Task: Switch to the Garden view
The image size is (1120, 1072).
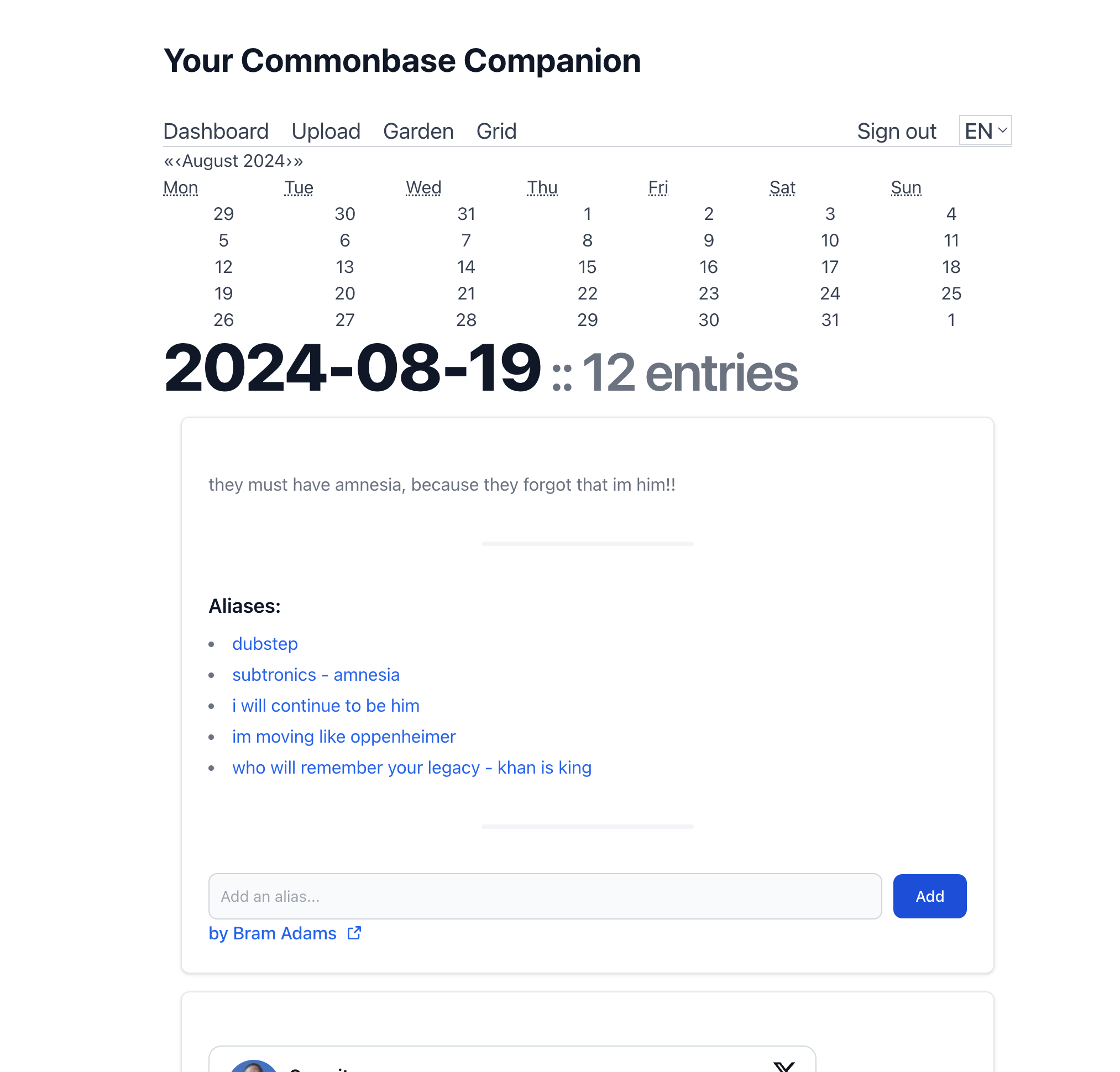Action: 418,132
